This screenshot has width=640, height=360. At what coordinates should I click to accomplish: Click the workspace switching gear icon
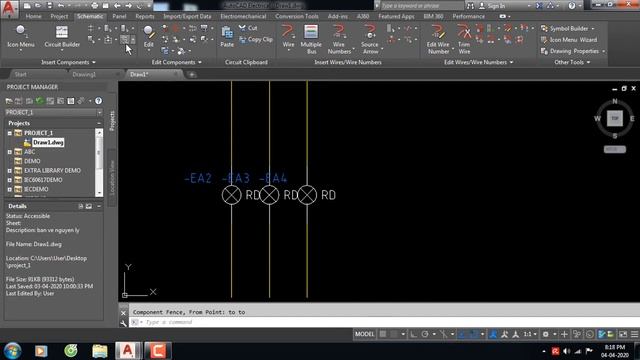coord(545,334)
